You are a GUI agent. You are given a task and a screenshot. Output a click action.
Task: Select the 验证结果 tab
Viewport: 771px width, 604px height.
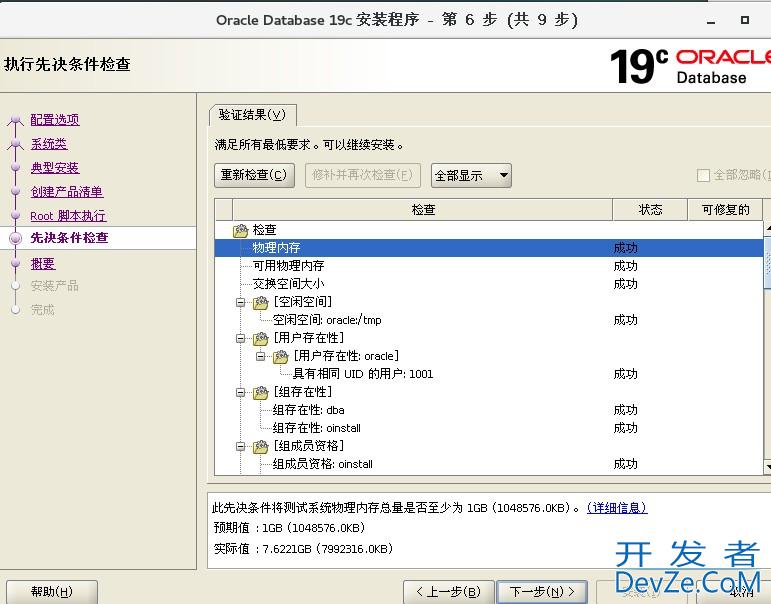252,115
